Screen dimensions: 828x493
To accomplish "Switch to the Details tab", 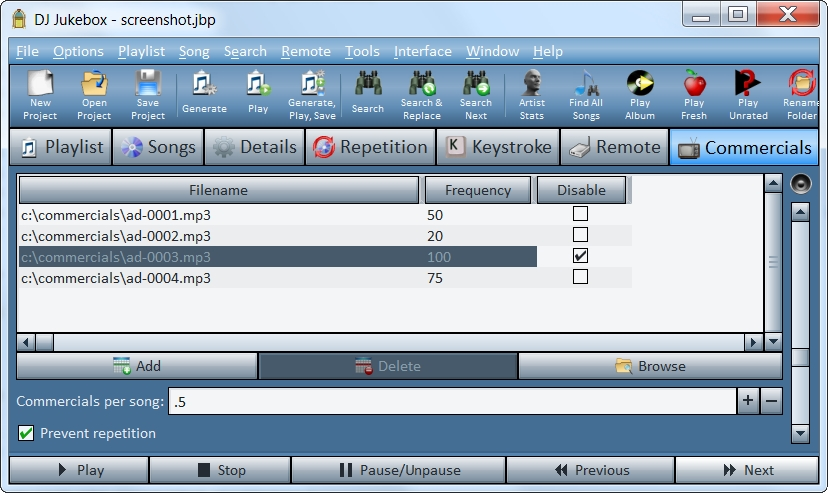I will click(255, 147).
